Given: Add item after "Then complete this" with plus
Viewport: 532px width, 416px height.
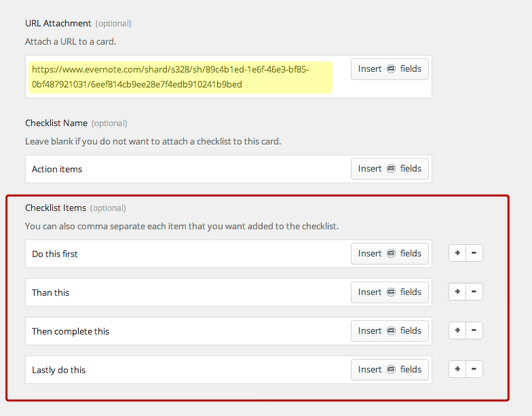Looking at the screenshot, I should point(457,330).
